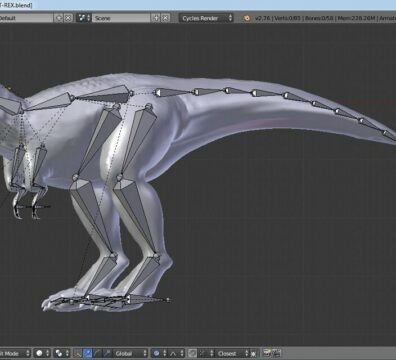The width and height of the screenshot is (396, 360).
Task: Enable the rotate manipulator arc
Action: point(97,353)
